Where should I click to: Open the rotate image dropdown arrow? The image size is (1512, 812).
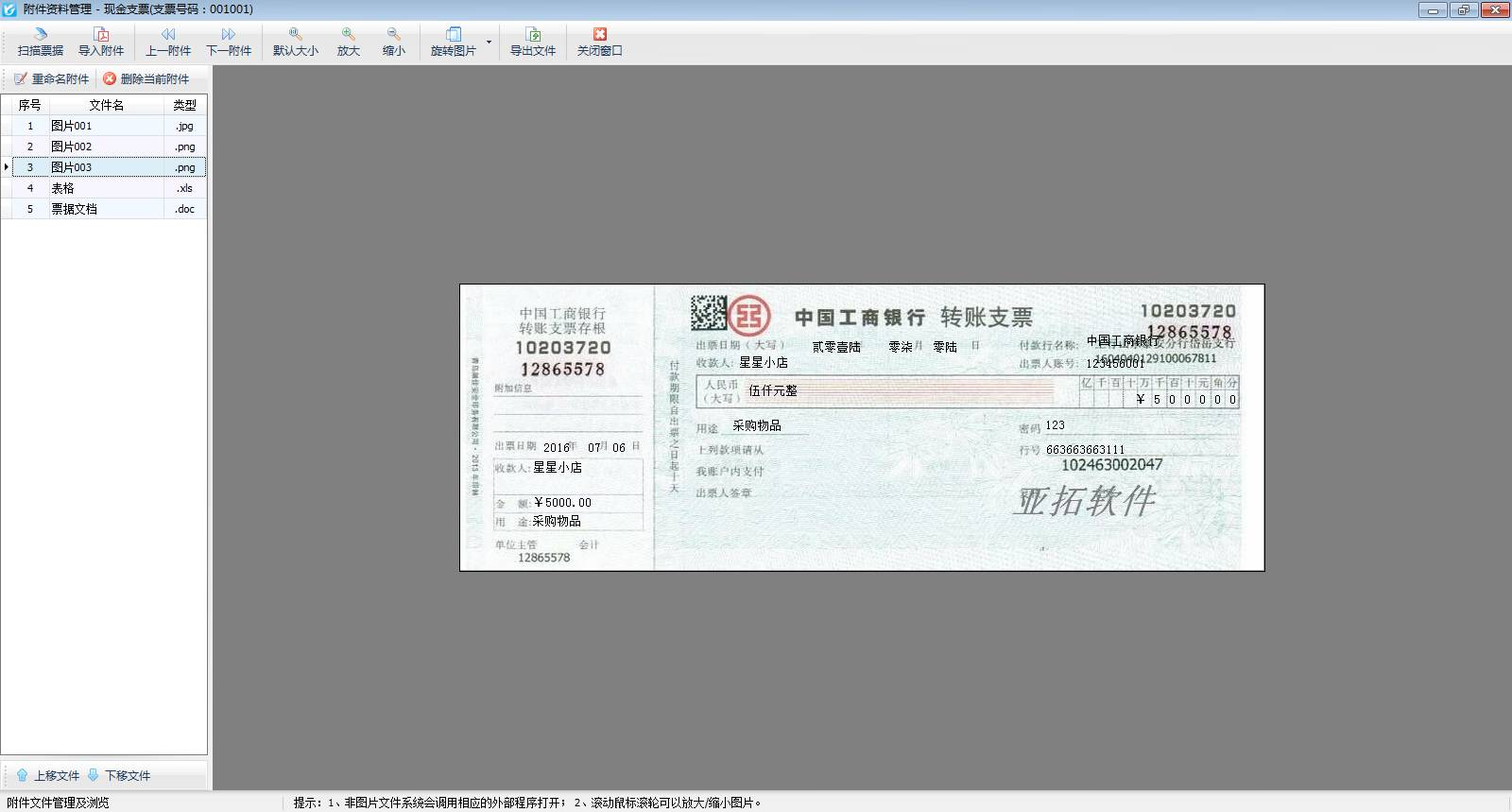(489, 42)
